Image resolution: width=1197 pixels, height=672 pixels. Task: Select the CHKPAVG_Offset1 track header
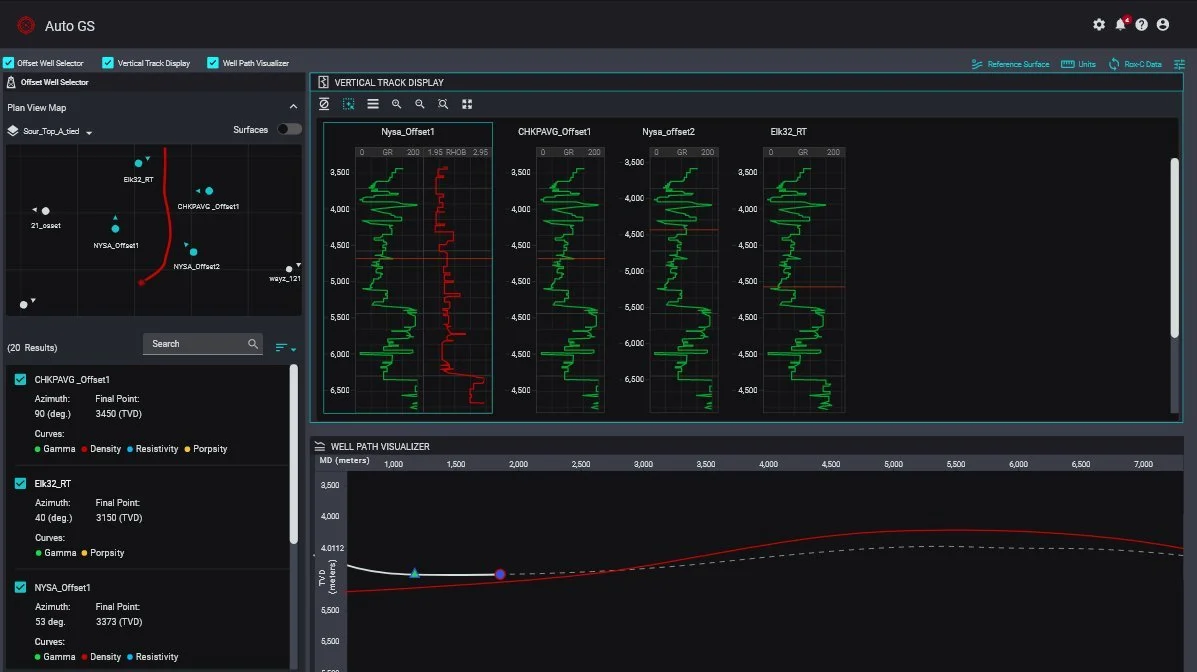(554, 132)
